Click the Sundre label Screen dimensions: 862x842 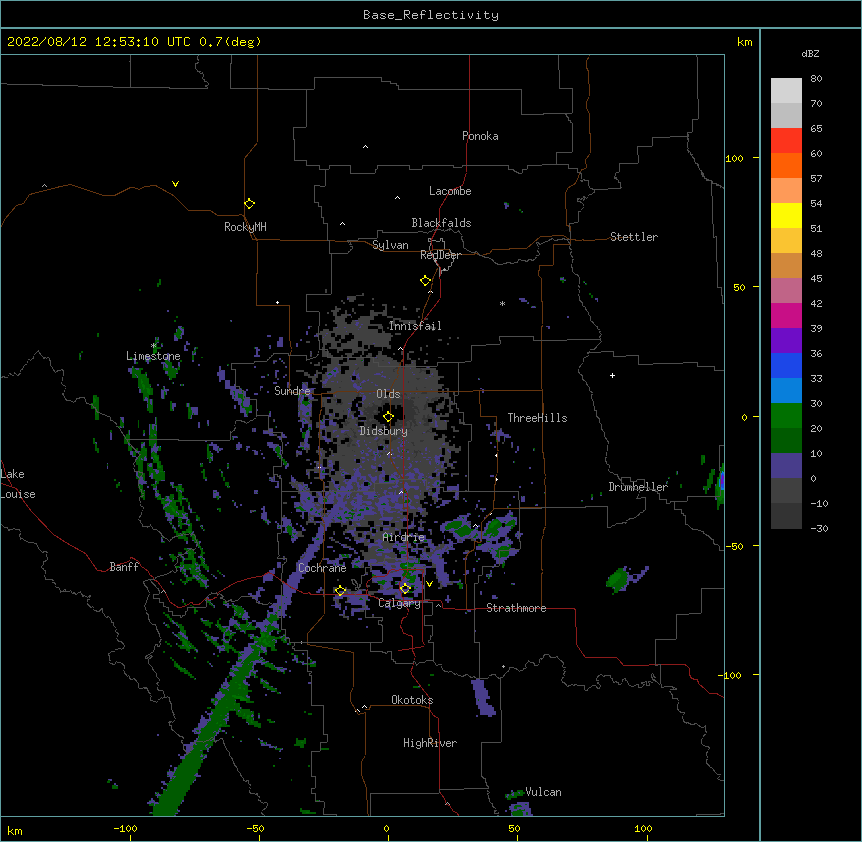coord(292,391)
